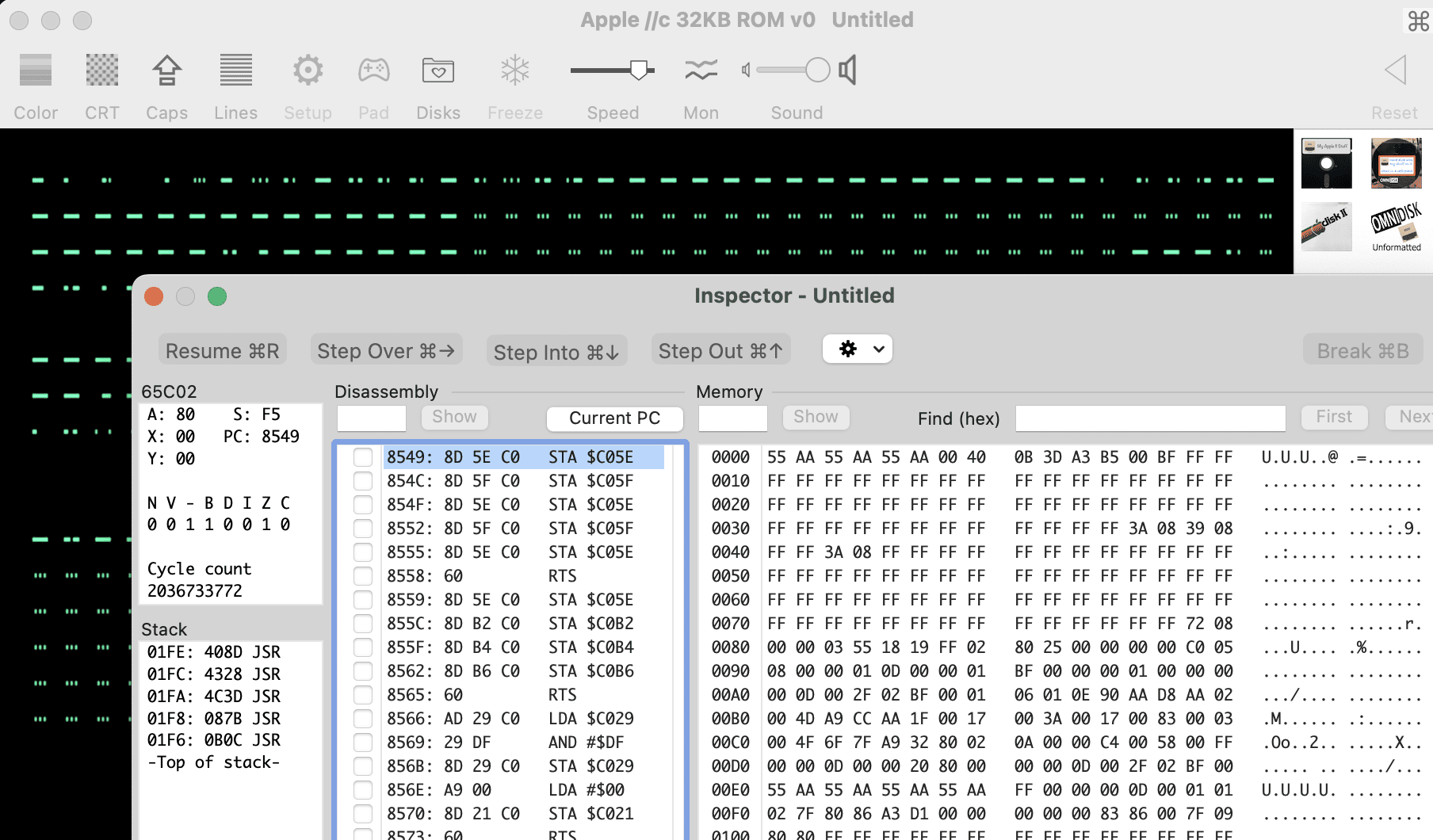Toggle breakpoint checkbox at 8559
Screen dimensions: 1433x840
(363, 600)
